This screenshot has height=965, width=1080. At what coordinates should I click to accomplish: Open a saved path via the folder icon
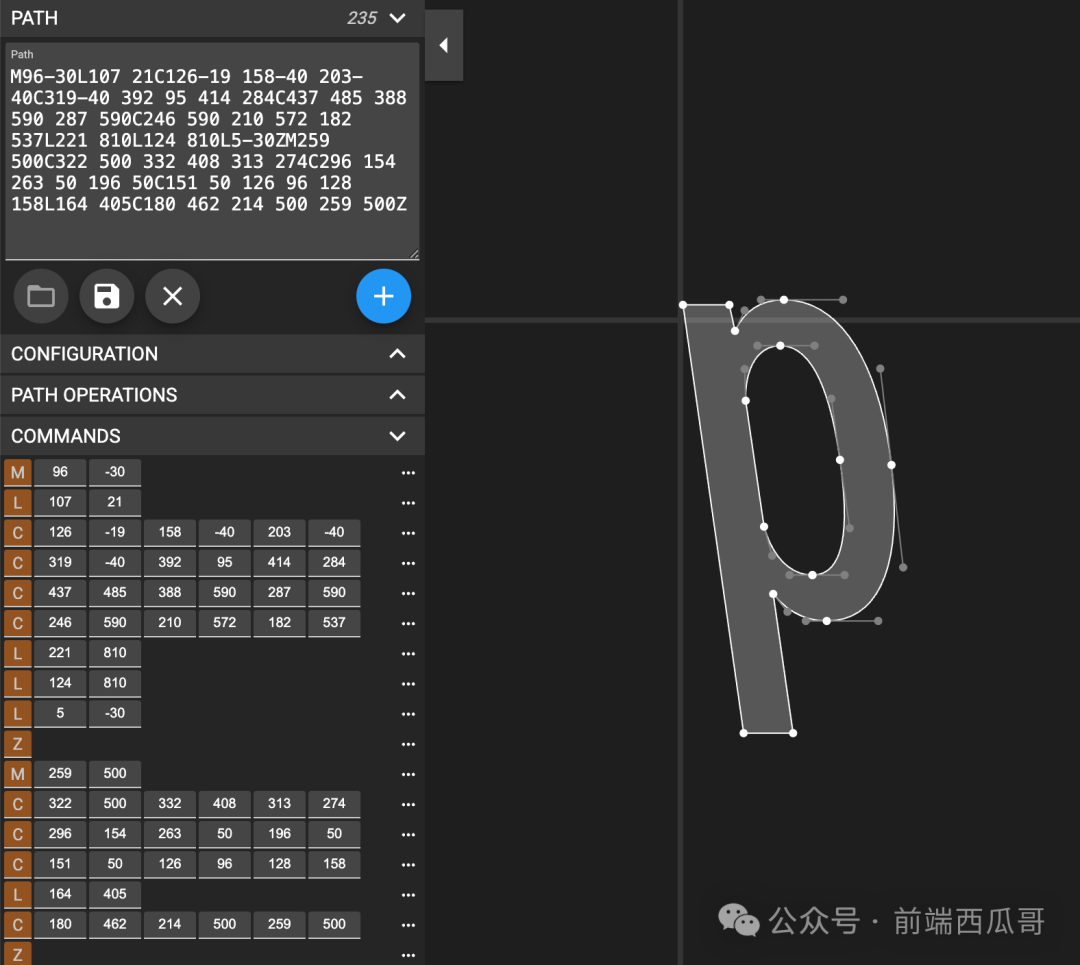tap(40, 296)
